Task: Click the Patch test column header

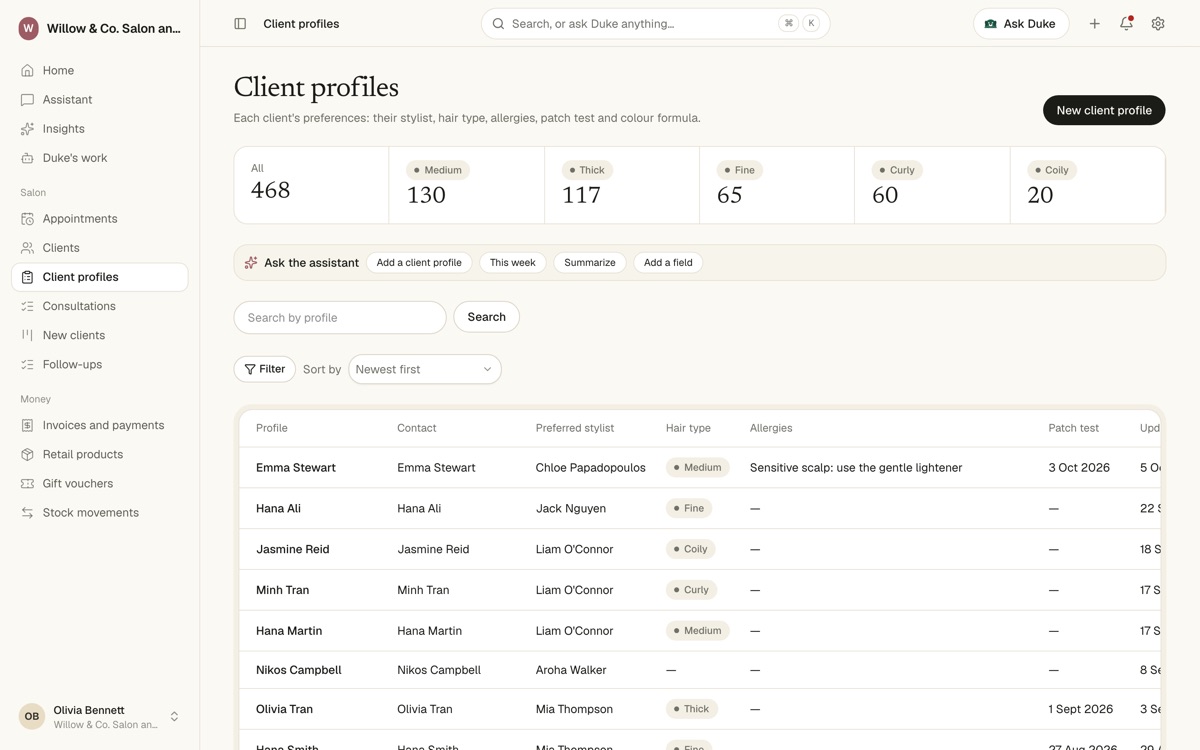Action: click(1074, 428)
